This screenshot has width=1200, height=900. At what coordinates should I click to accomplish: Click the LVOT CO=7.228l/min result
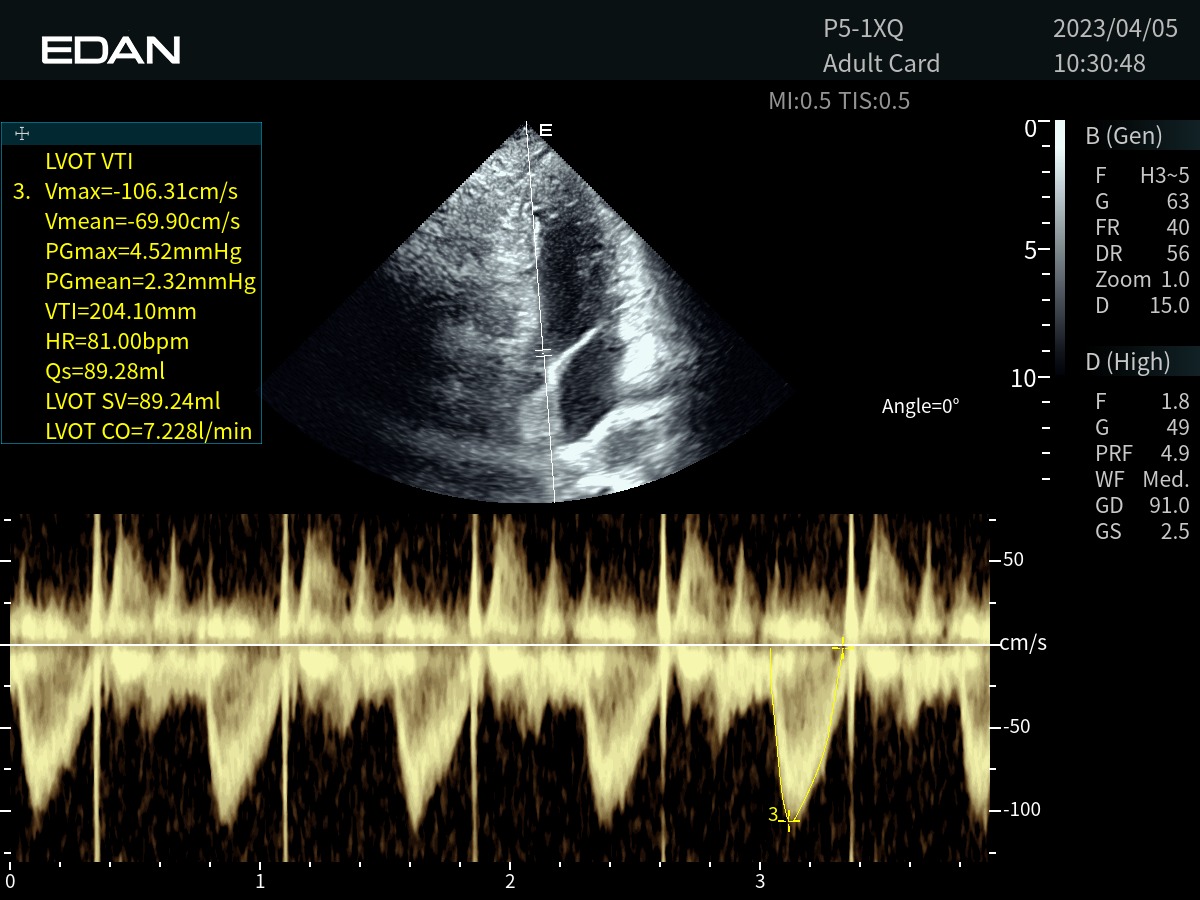pos(148,432)
